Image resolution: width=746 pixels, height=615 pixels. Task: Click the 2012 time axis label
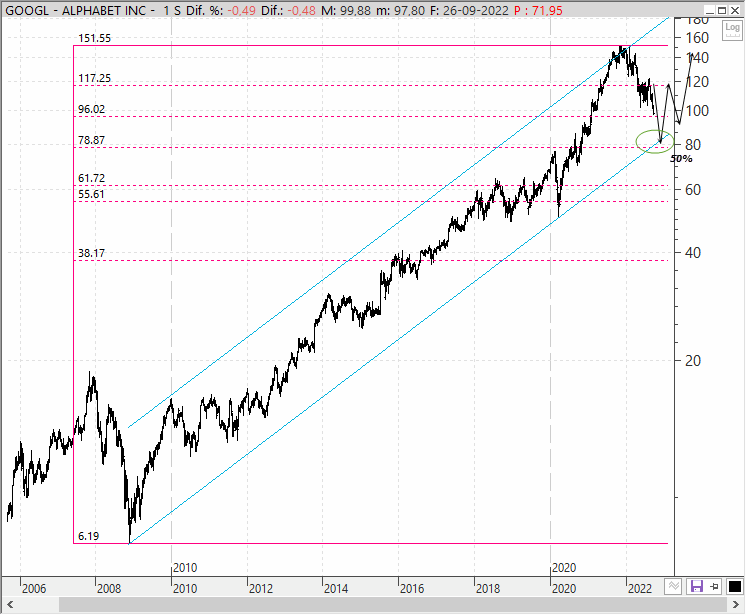261,589
